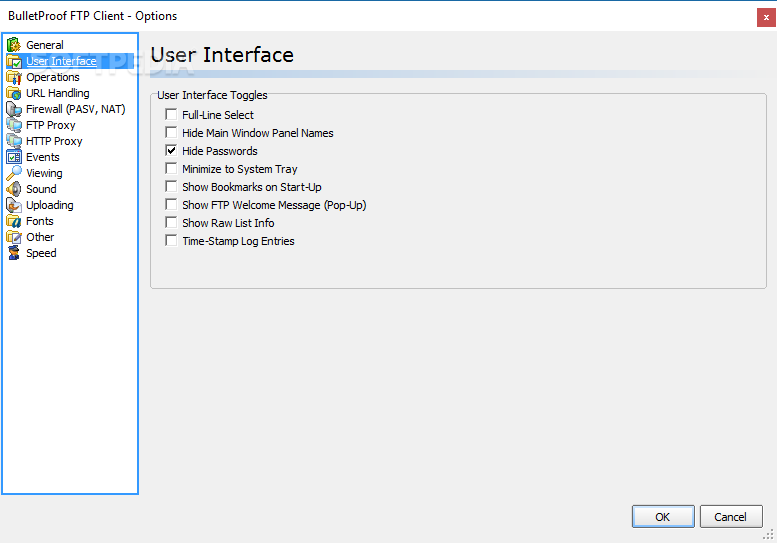Dismiss the dialog with Cancel

[x=731, y=517]
